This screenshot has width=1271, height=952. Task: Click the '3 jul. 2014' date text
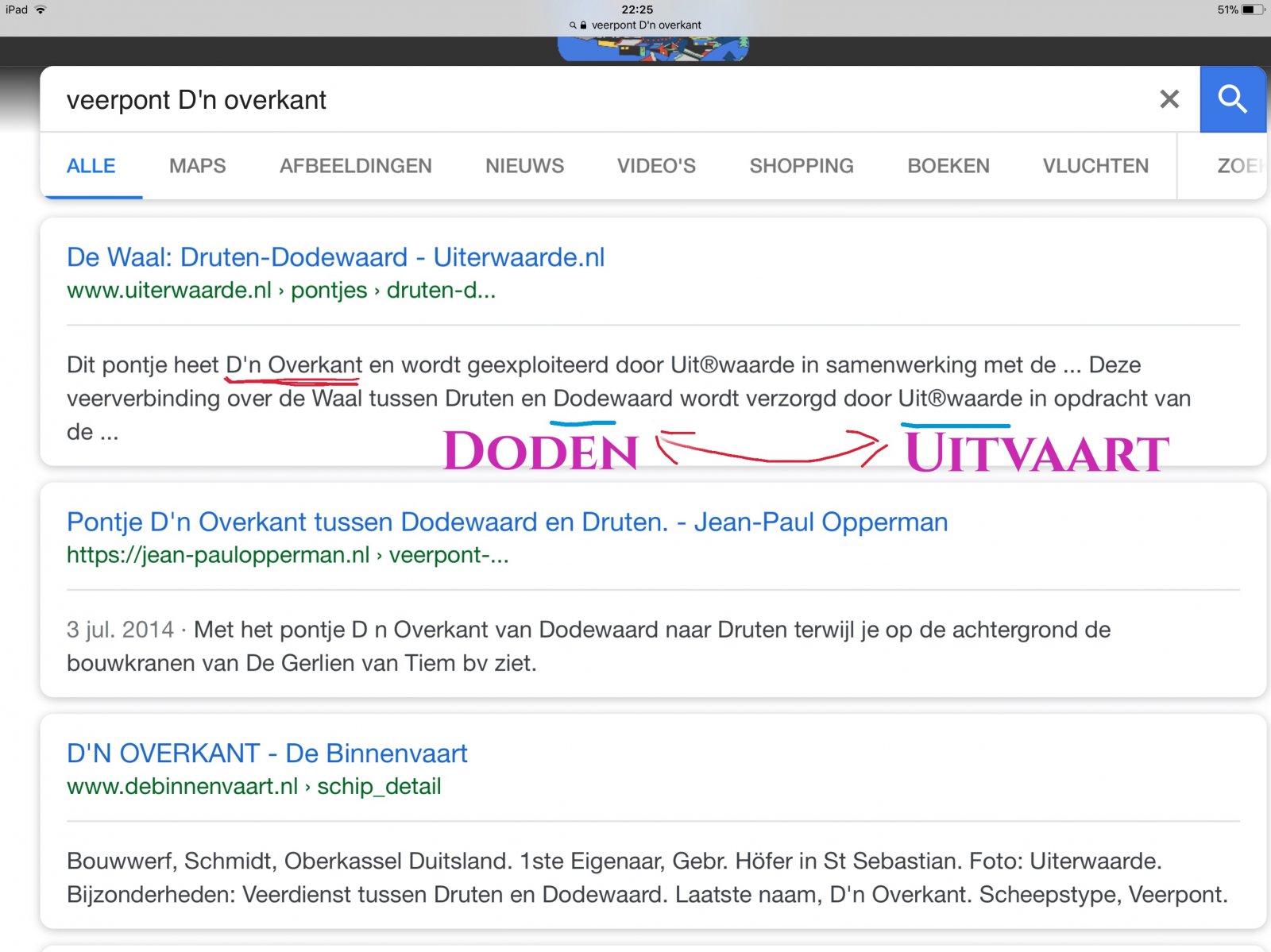[x=120, y=630]
